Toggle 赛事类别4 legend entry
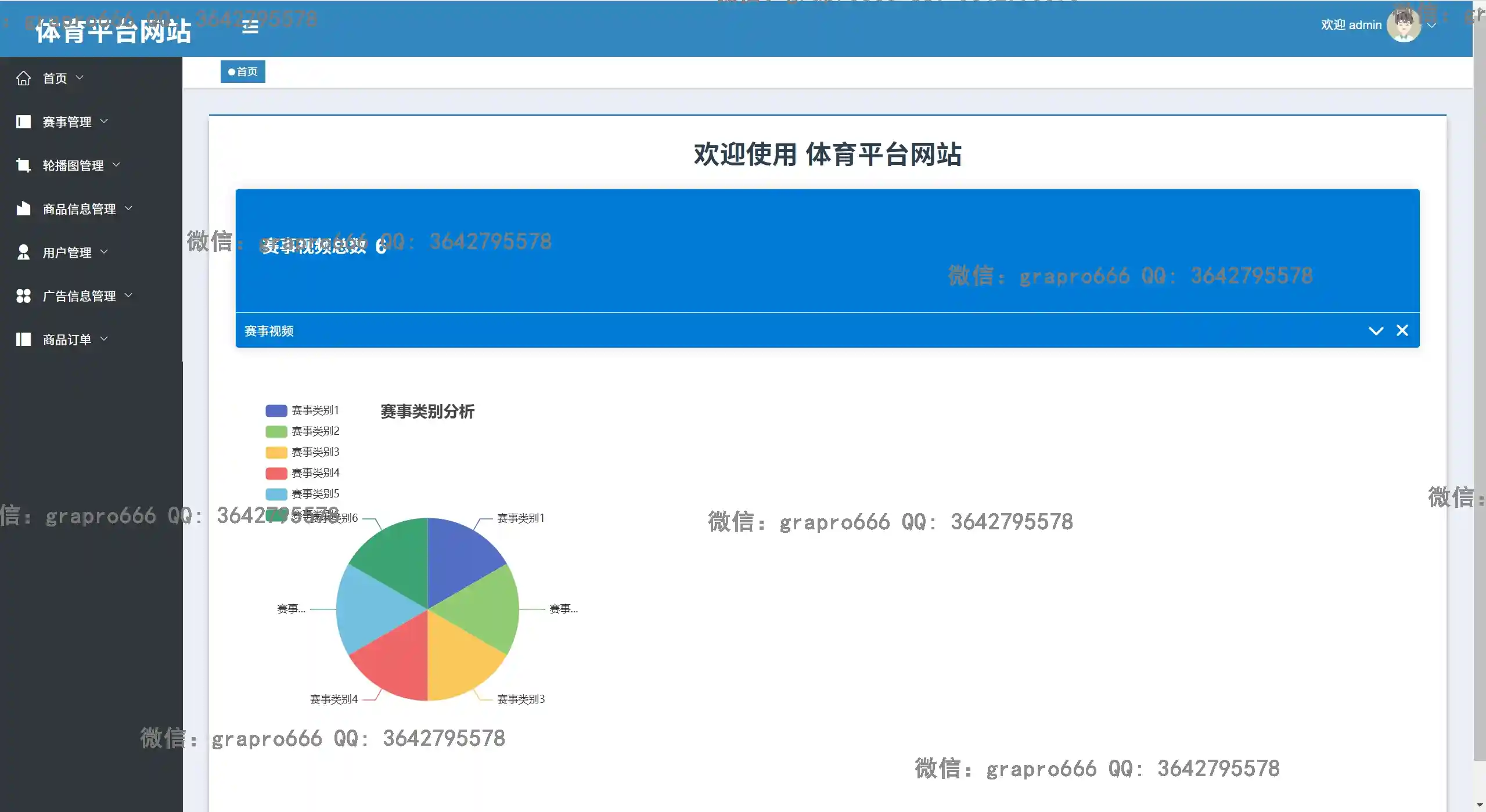 (276, 473)
